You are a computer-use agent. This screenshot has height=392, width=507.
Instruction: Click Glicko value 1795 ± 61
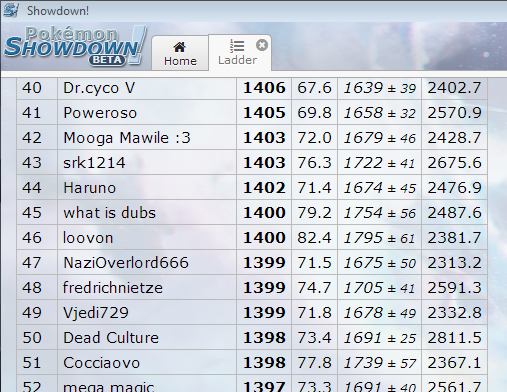379,238
